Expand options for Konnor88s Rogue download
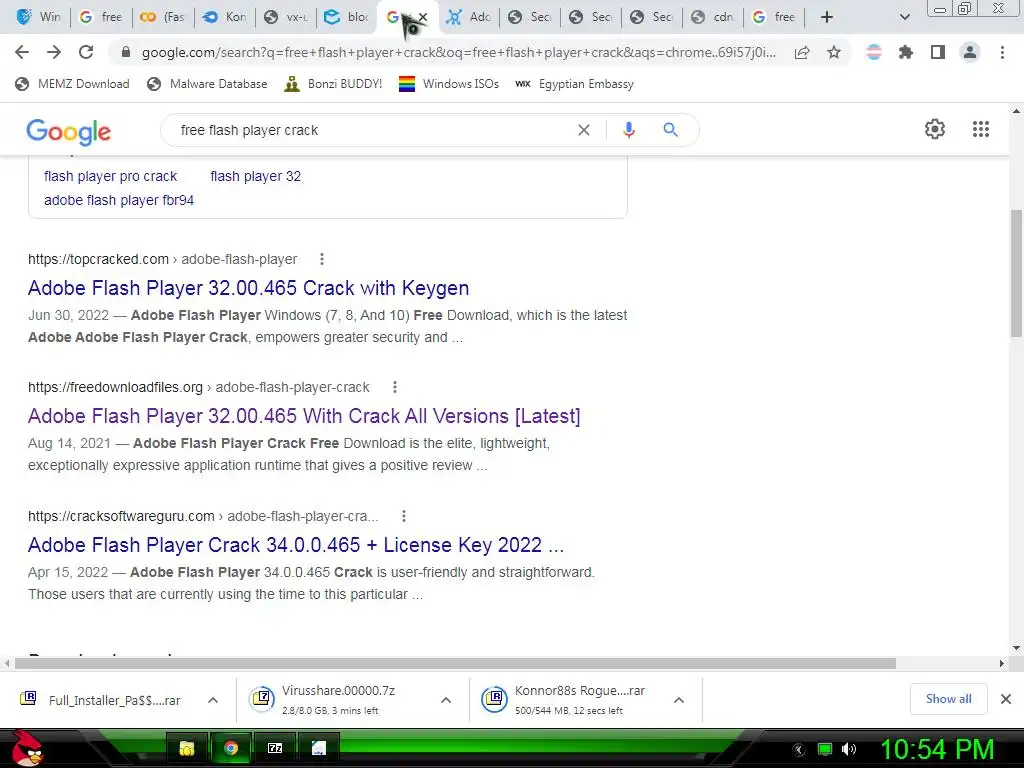This screenshot has width=1024, height=768. pos(679,700)
